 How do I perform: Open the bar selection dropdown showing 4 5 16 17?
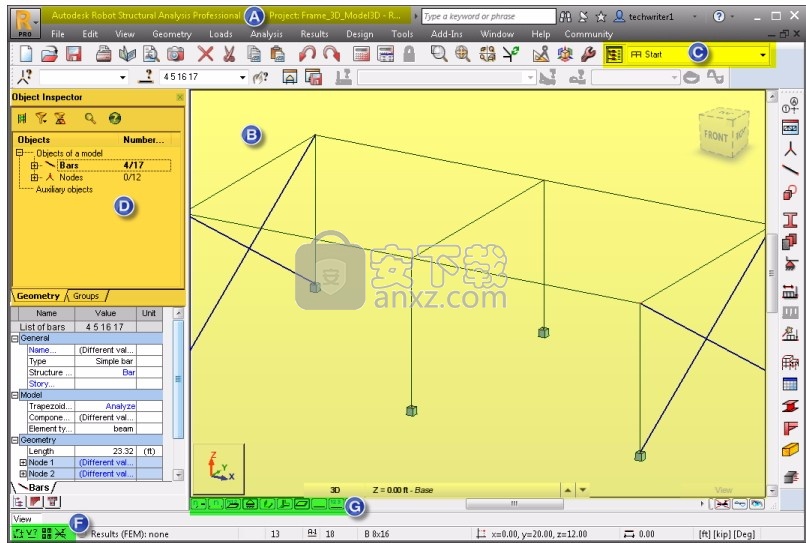point(243,77)
